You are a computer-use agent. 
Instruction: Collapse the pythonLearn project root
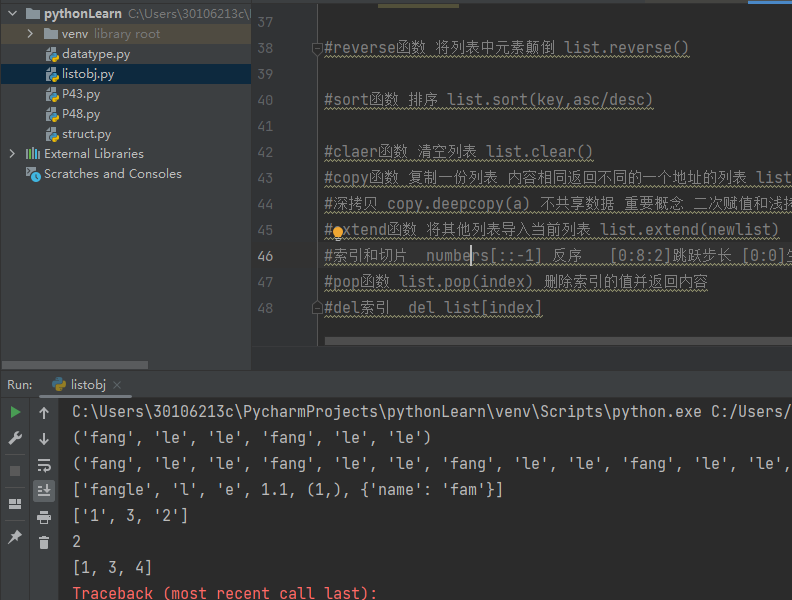tap(13, 13)
